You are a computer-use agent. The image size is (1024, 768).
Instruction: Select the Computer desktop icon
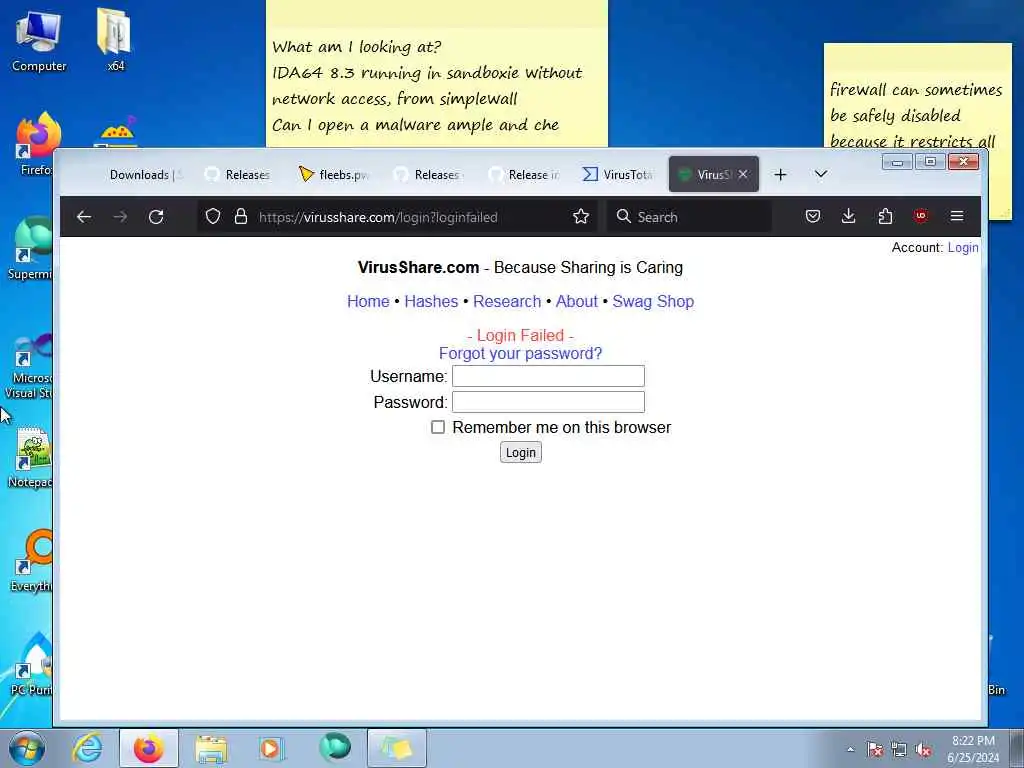[39, 40]
